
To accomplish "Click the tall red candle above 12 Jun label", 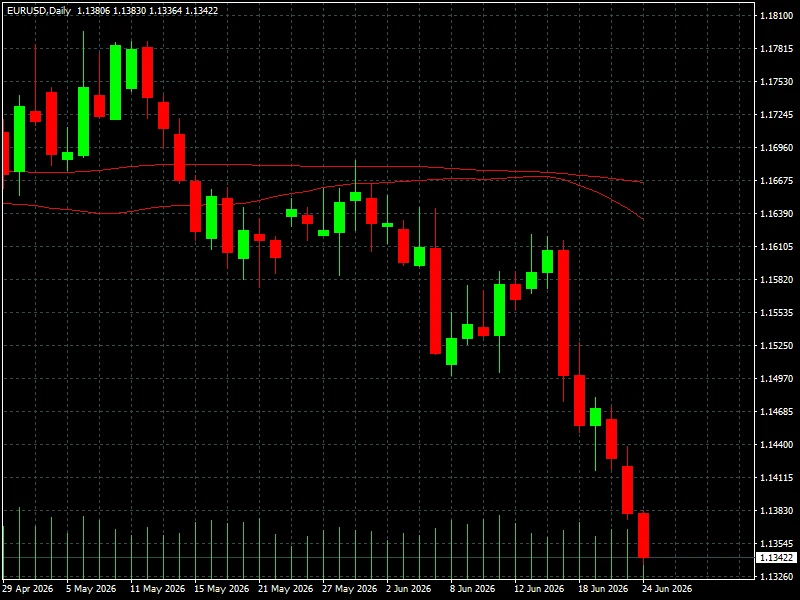I will (x=563, y=313).
